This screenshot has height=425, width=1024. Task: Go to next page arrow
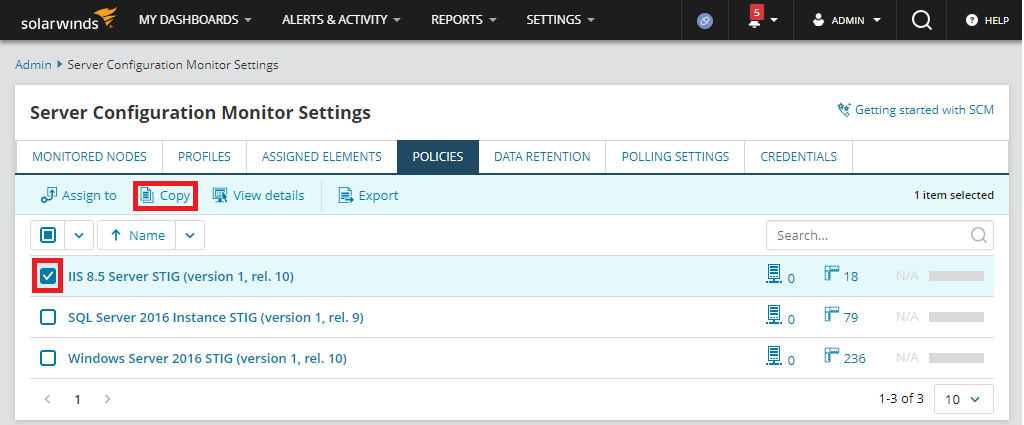click(108, 399)
